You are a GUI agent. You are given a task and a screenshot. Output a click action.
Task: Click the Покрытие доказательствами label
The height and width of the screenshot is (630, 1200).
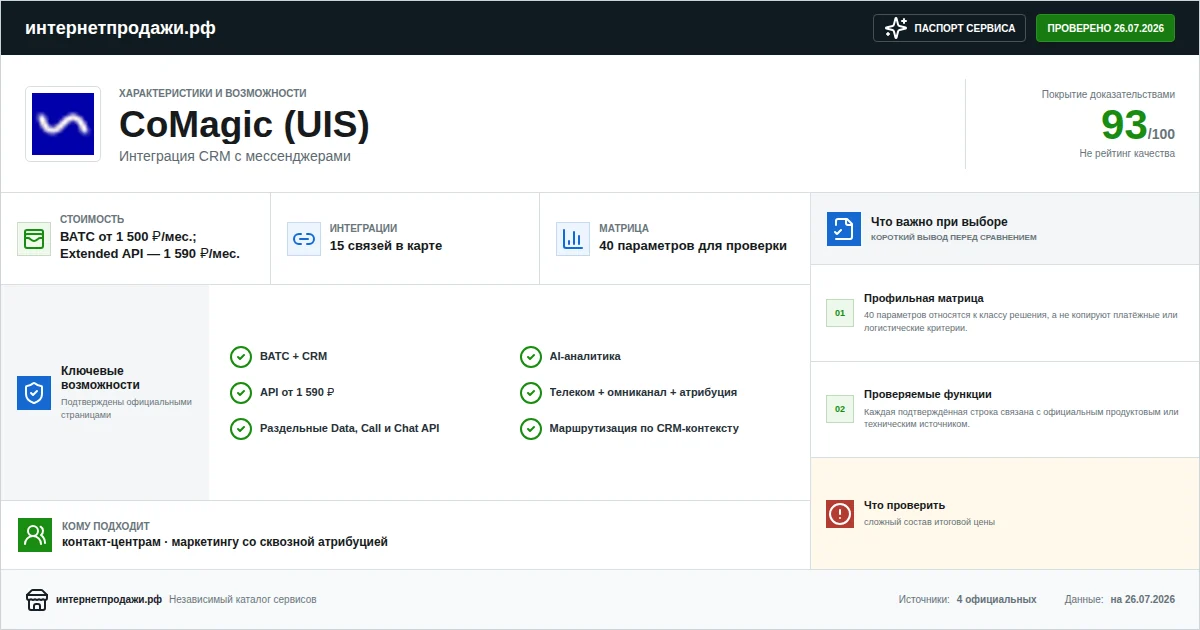pyautogui.click(x=1108, y=95)
